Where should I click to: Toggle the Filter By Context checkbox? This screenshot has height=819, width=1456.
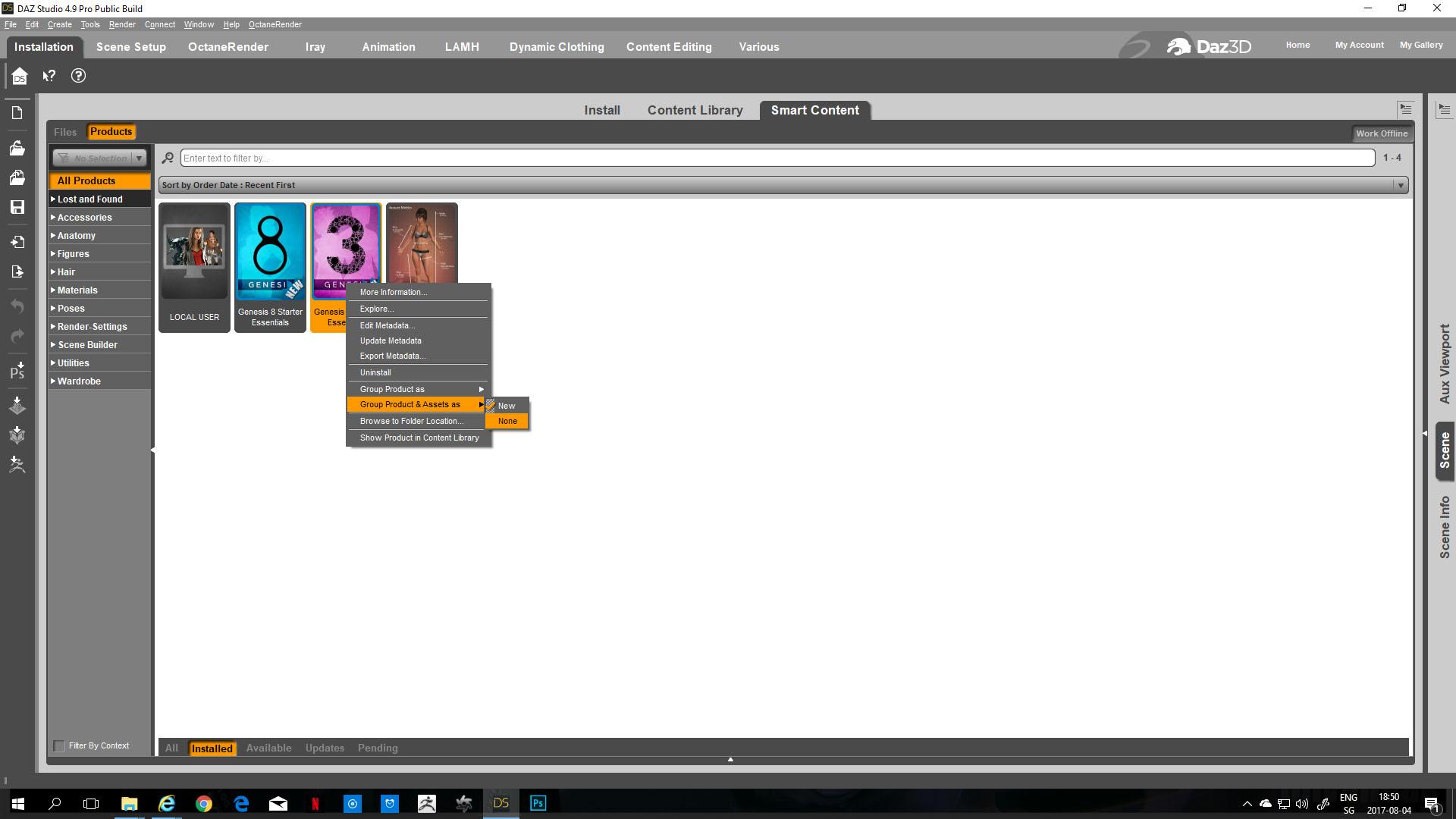[59, 746]
